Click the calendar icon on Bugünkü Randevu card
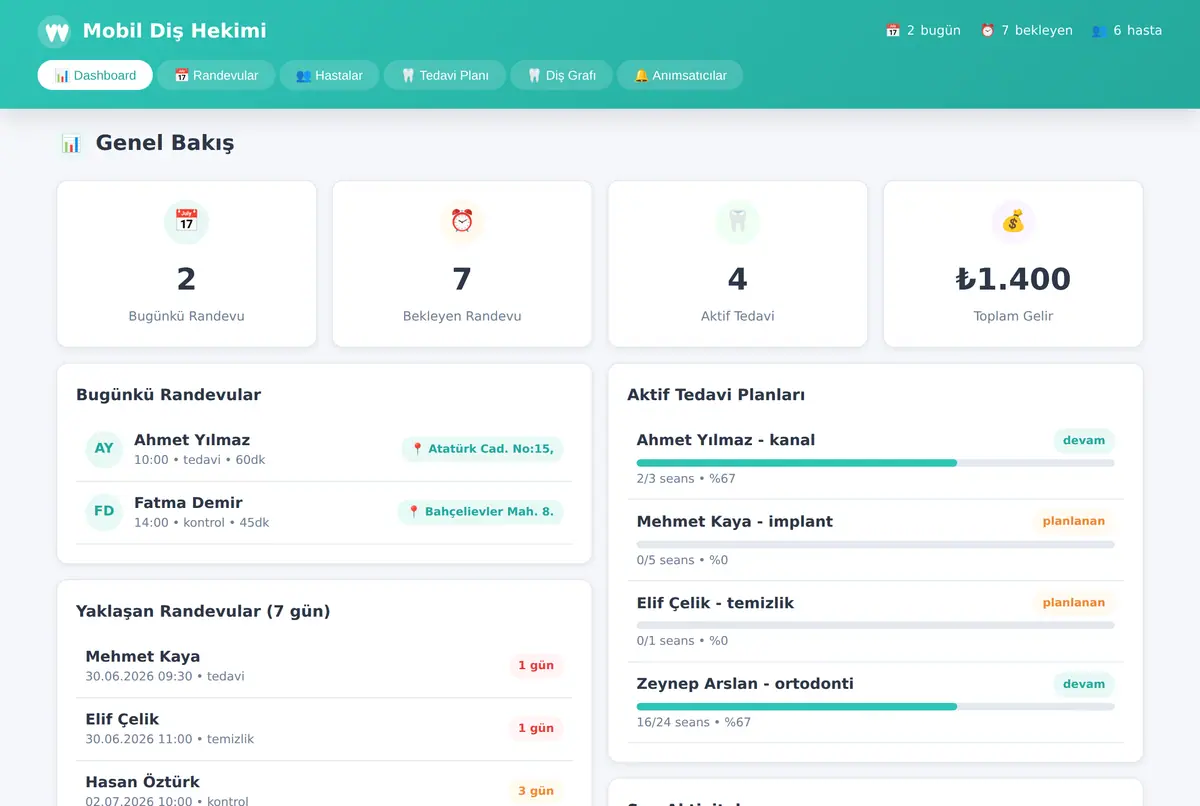Image resolution: width=1200 pixels, height=806 pixels. click(x=186, y=222)
